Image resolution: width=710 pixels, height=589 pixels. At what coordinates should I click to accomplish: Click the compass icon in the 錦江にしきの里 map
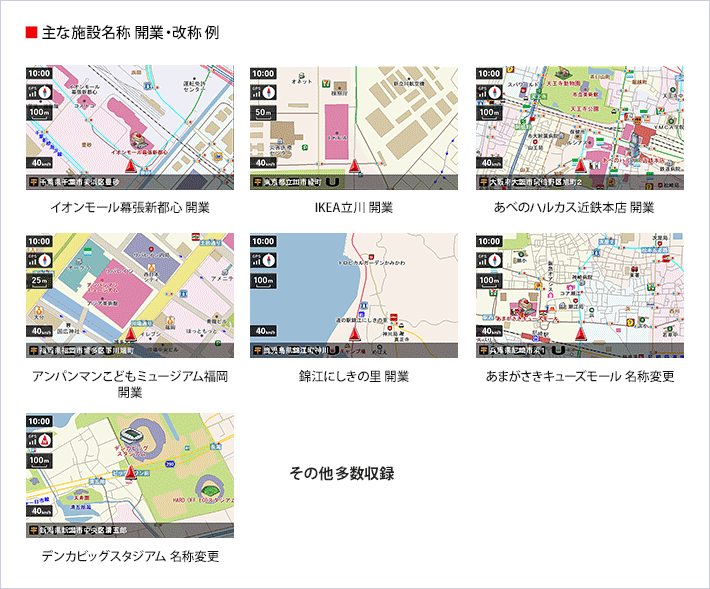[x=269, y=260]
